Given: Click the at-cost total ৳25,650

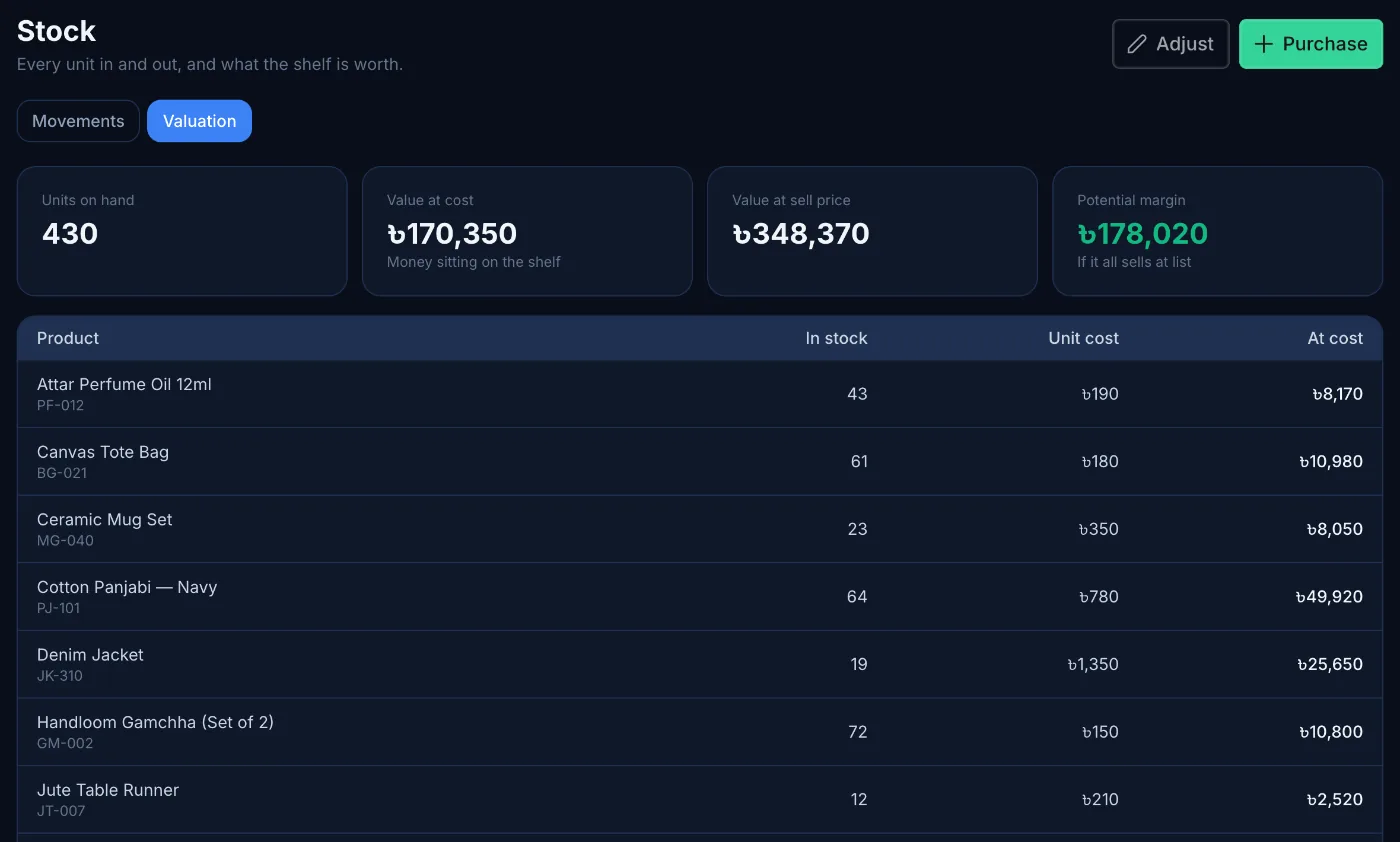Looking at the screenshot, I should 1330,664.
